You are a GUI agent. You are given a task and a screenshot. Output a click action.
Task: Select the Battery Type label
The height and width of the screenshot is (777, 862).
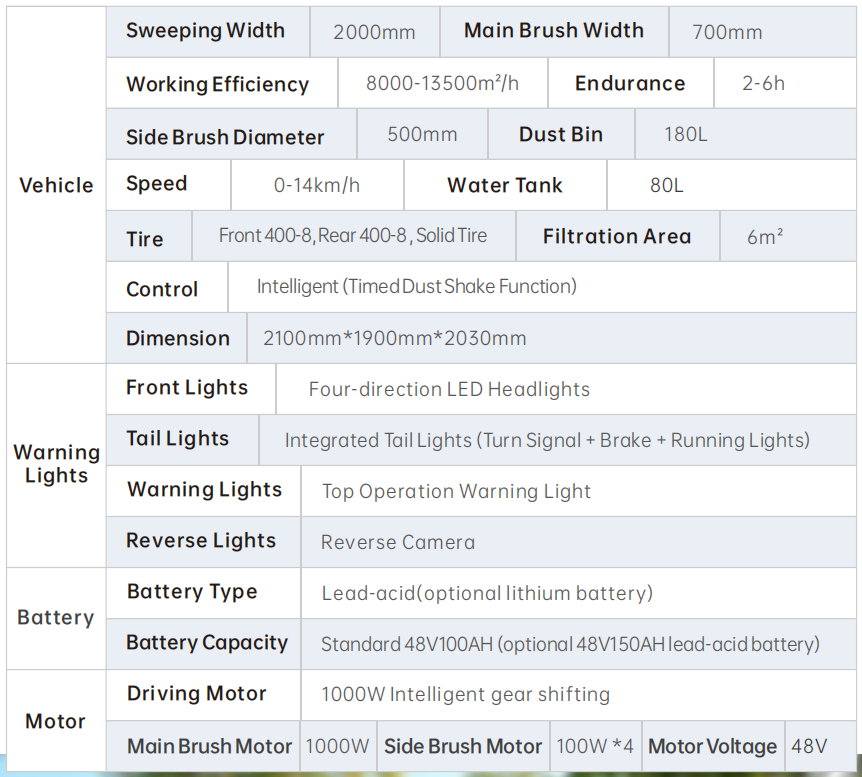pyautogui.click(x=192, y=592)
